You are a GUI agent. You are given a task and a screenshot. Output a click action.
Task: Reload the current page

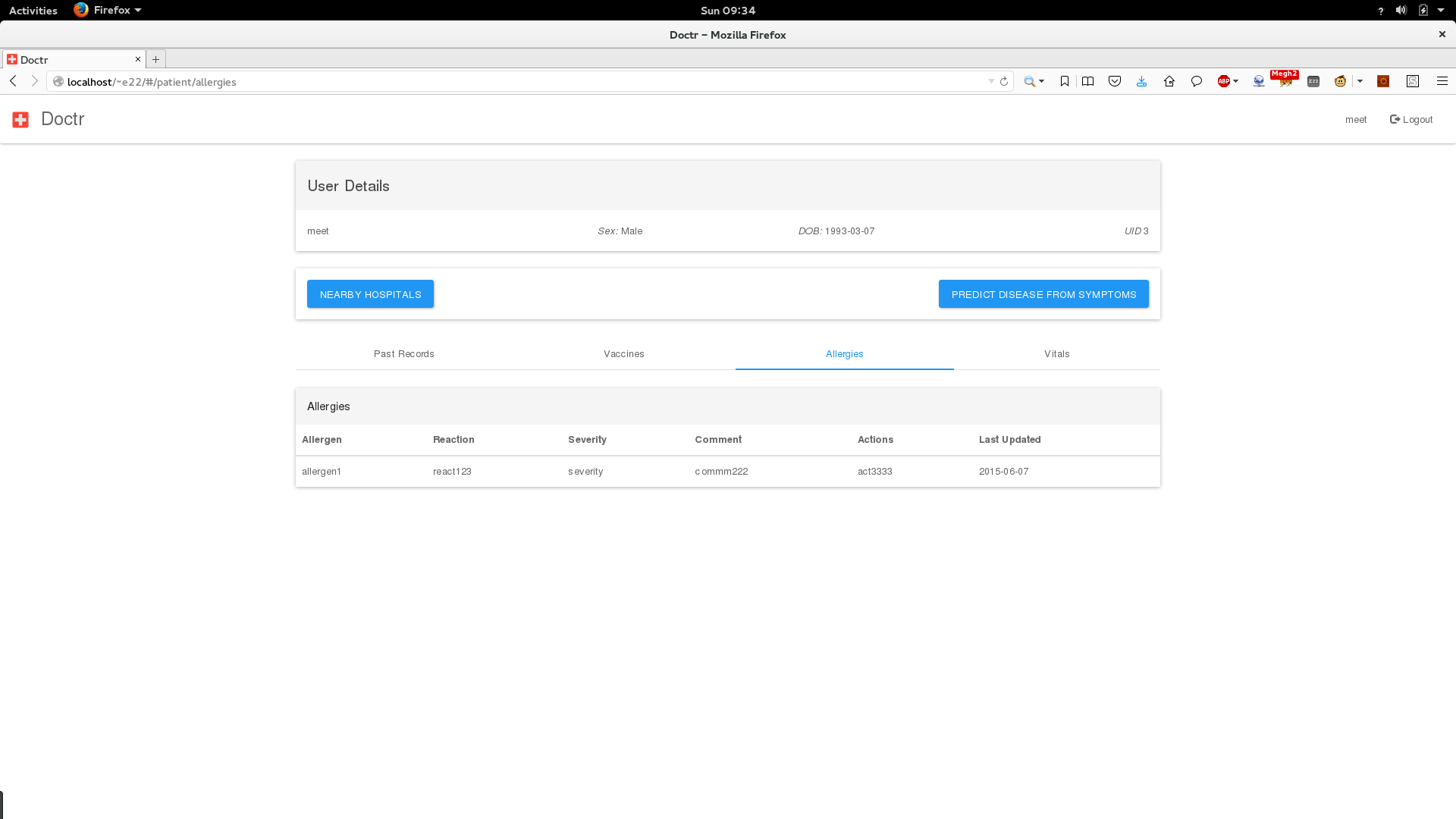pos(1004,81)
